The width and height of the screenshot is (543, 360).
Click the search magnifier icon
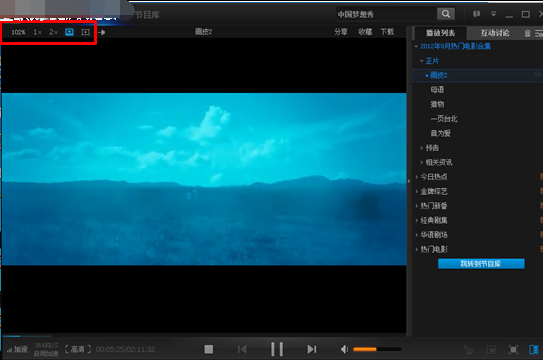point(446,14)
